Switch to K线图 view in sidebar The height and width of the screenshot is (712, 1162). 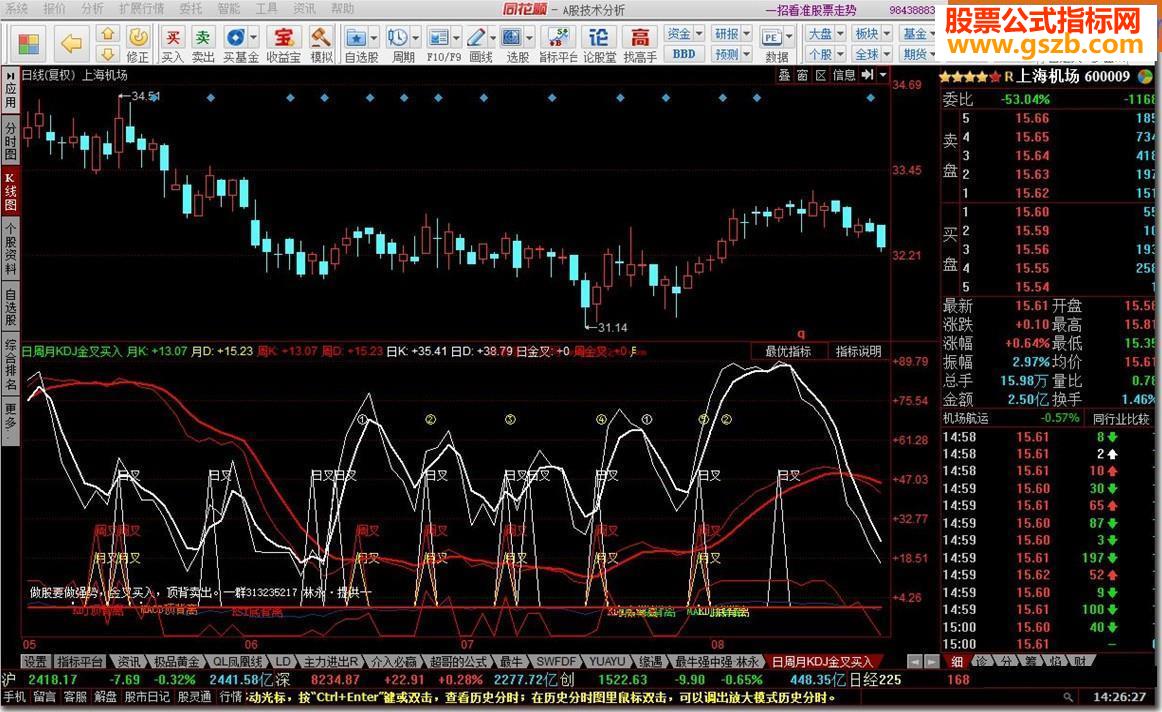pyautogui.click(x=10, y=192)
